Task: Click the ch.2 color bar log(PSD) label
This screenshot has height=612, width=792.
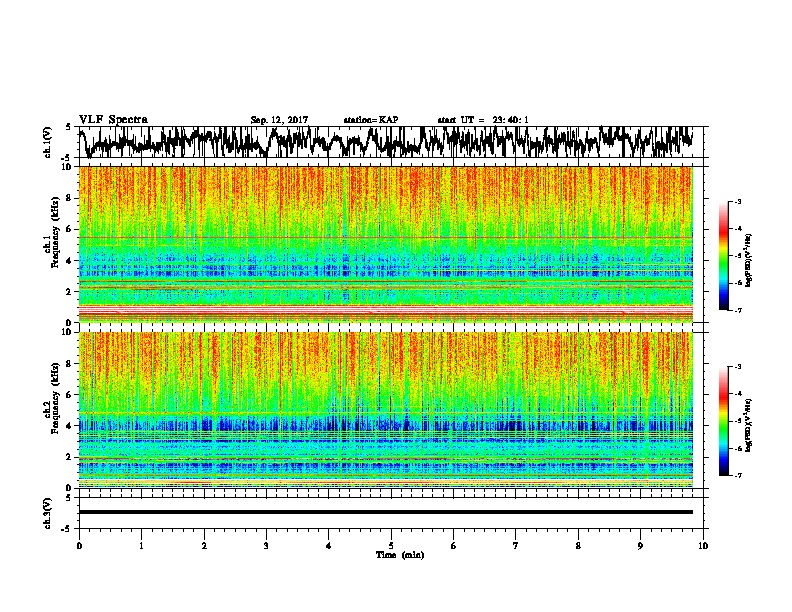Action: click(x=749, y=425)
